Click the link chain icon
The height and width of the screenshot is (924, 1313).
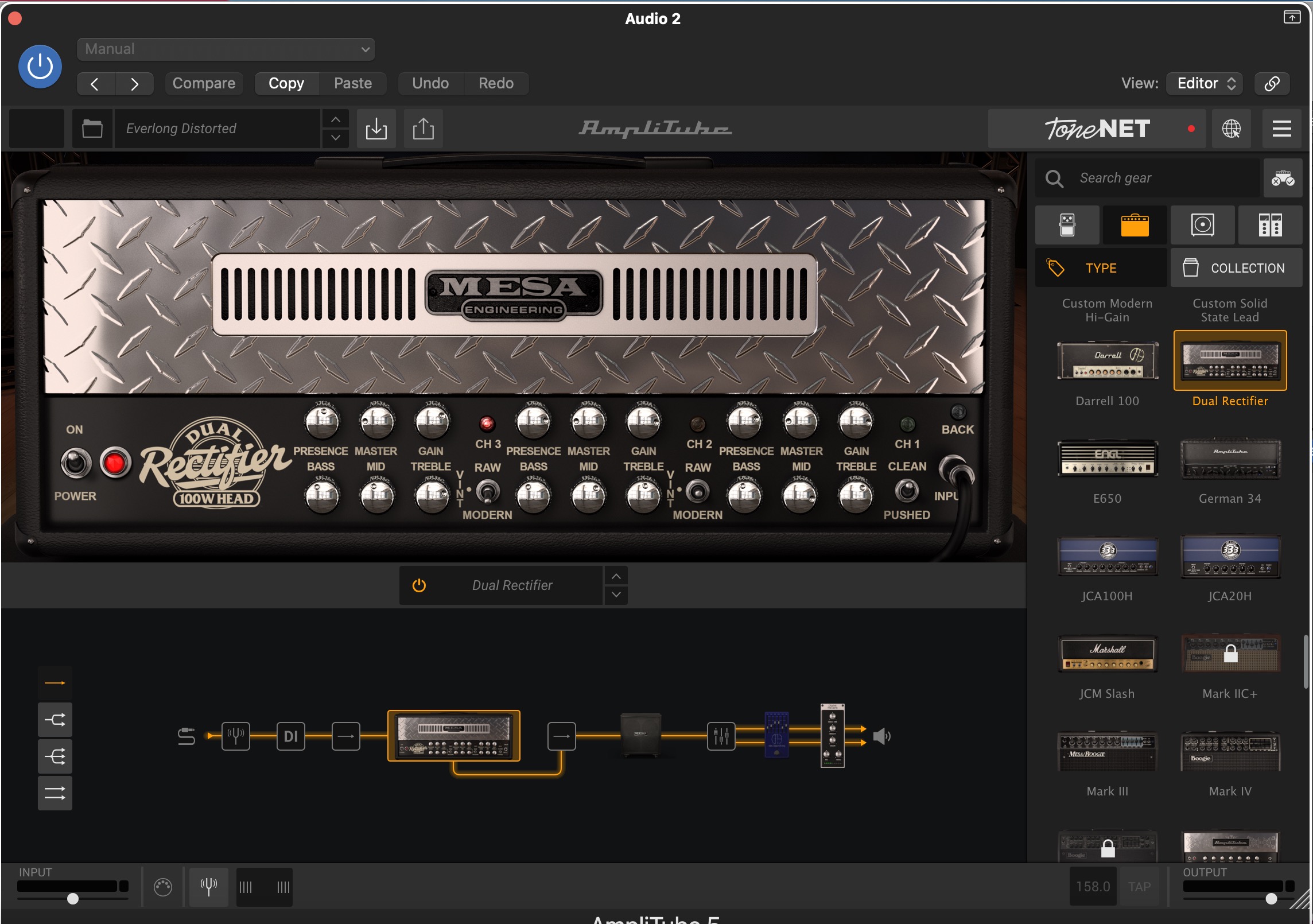(x=1272, y=84)
